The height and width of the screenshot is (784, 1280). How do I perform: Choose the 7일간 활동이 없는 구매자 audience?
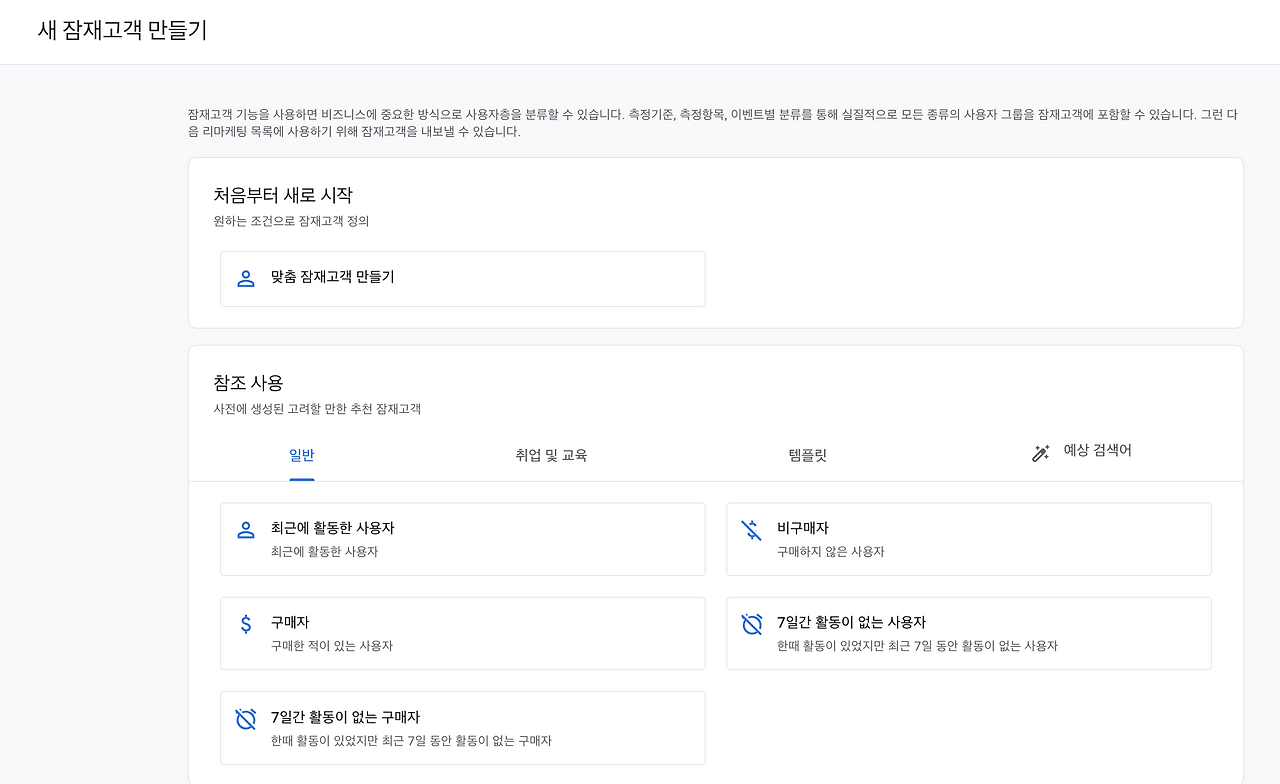coord(462,727)
